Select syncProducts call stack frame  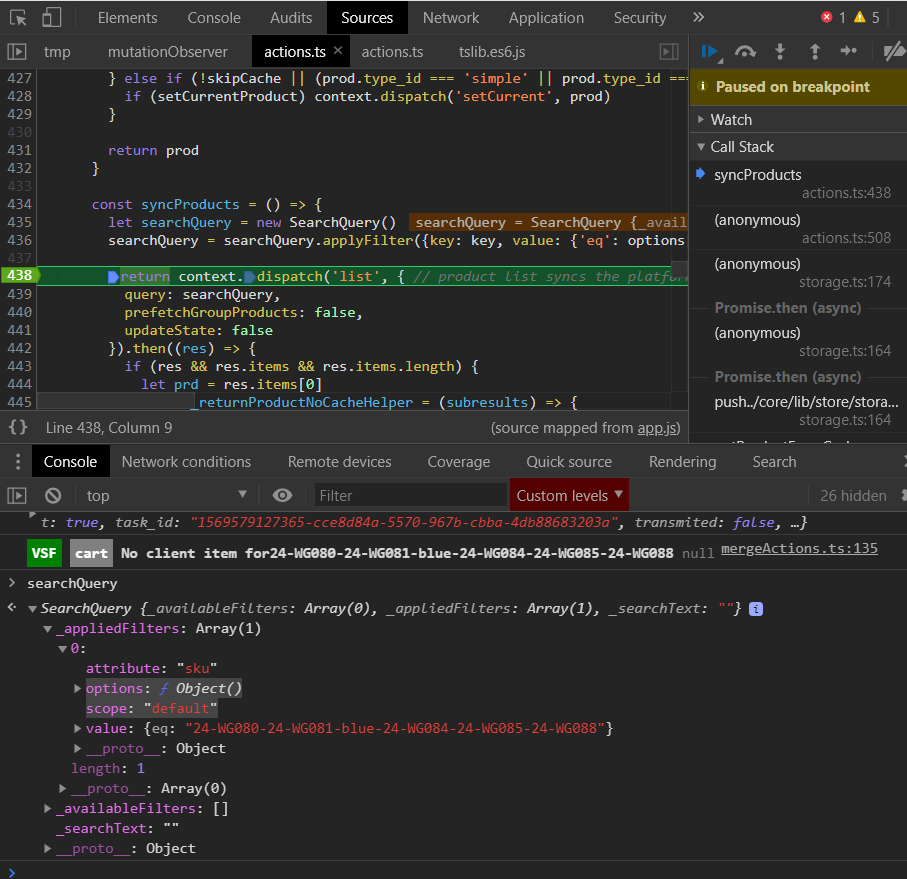coord(798,183)
